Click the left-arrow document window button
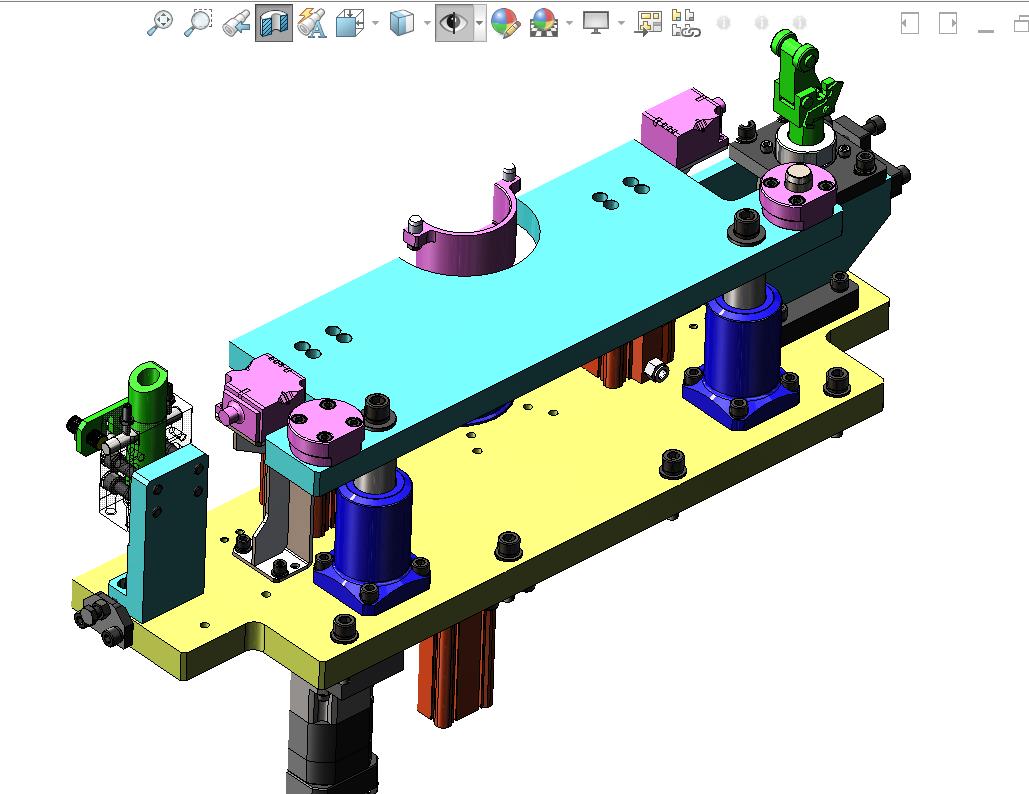Screen dimensions: 1029x794 [910, 24]
